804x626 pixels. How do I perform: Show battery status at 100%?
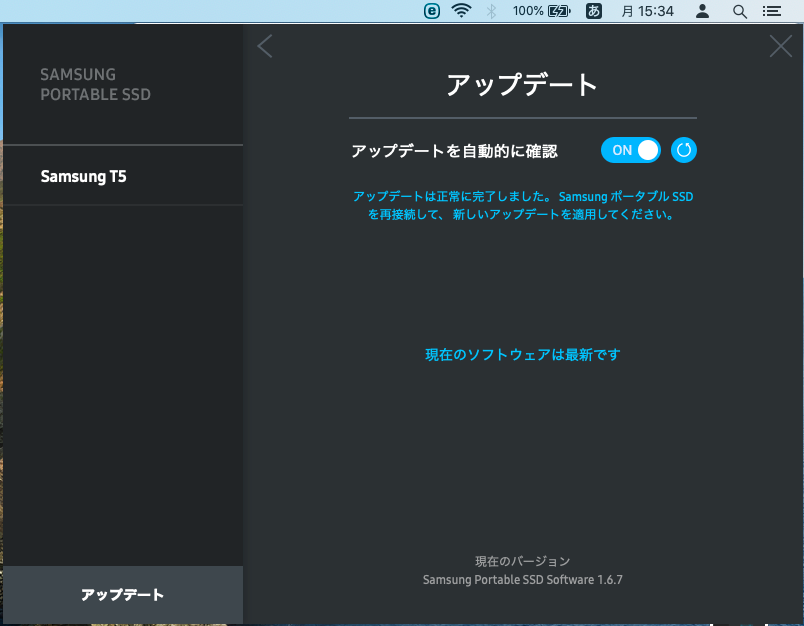[540, 11]
